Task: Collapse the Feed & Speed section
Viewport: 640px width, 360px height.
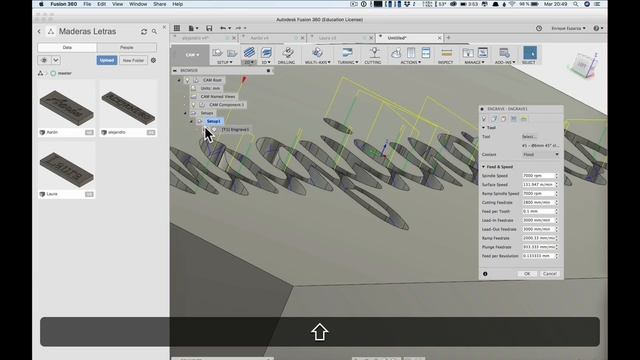Action: coord(483,167)
